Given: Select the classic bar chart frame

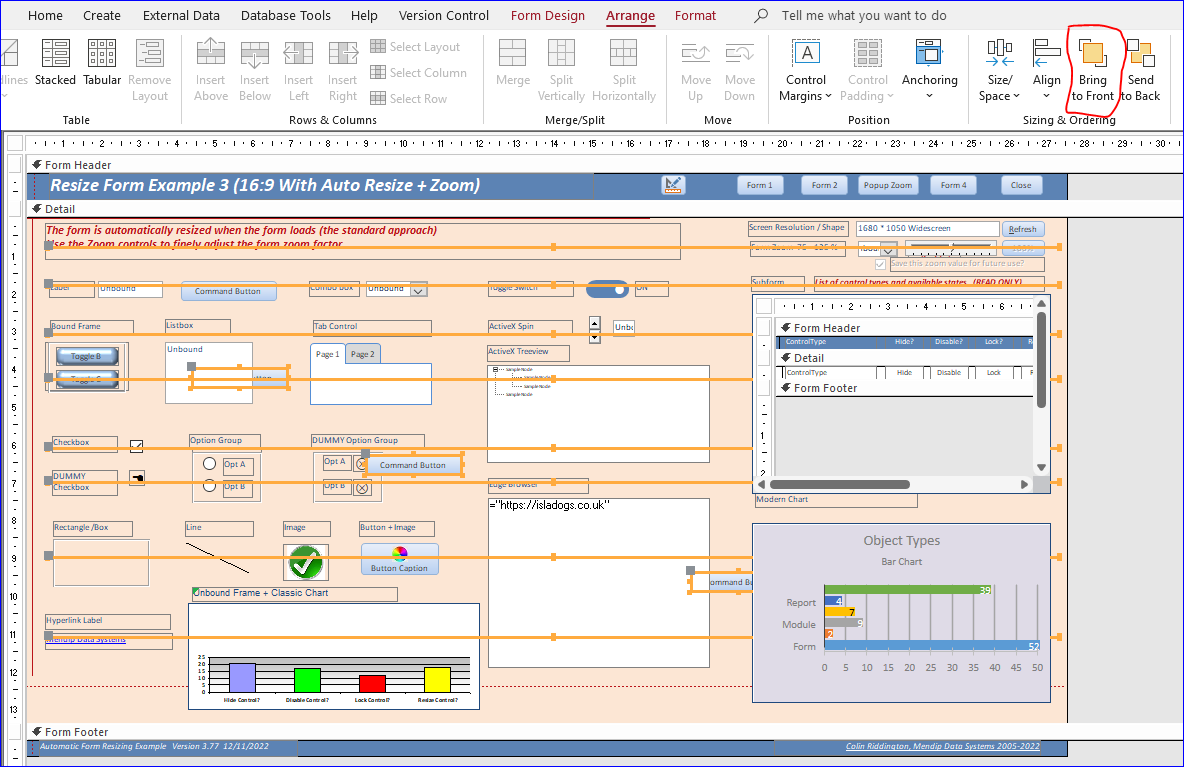Looking at the screenshot, I should [x=334, y=656].
